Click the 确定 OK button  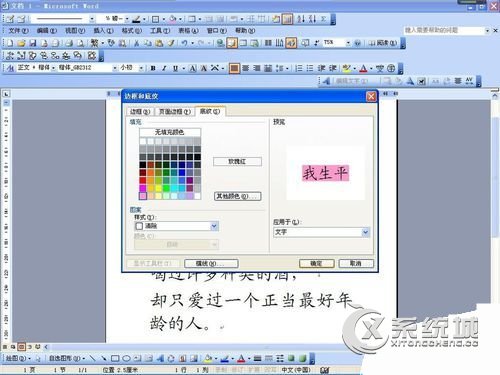point(316,263)
